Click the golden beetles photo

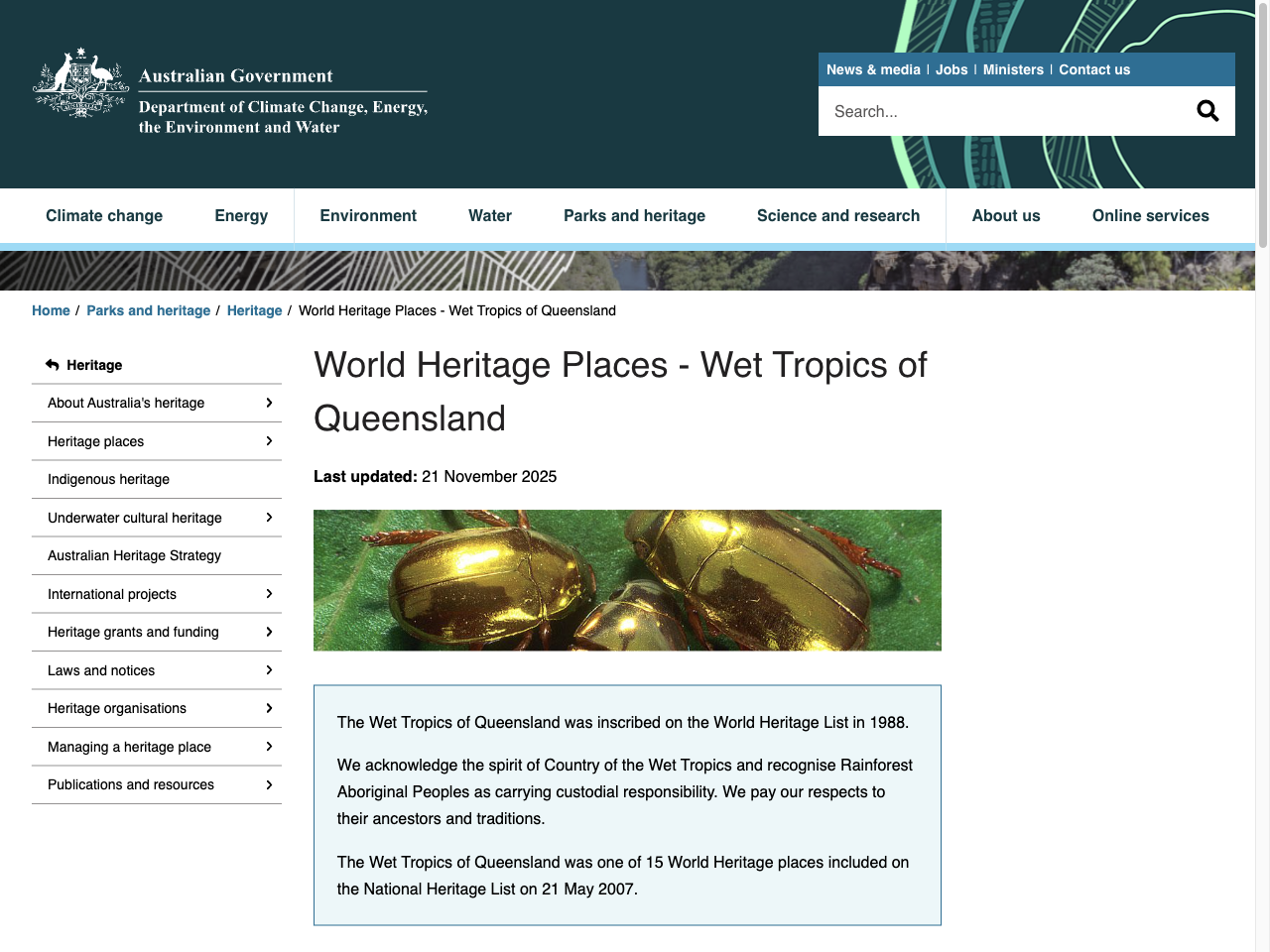627,579
